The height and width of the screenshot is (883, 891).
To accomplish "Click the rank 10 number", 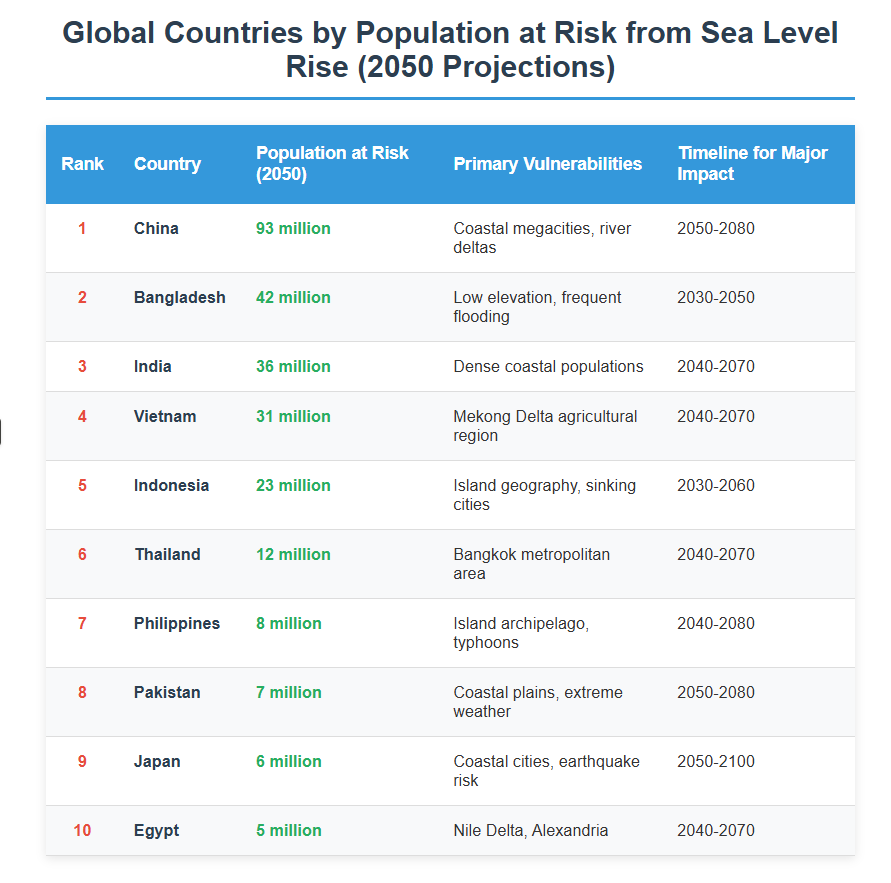I will 82,831.
